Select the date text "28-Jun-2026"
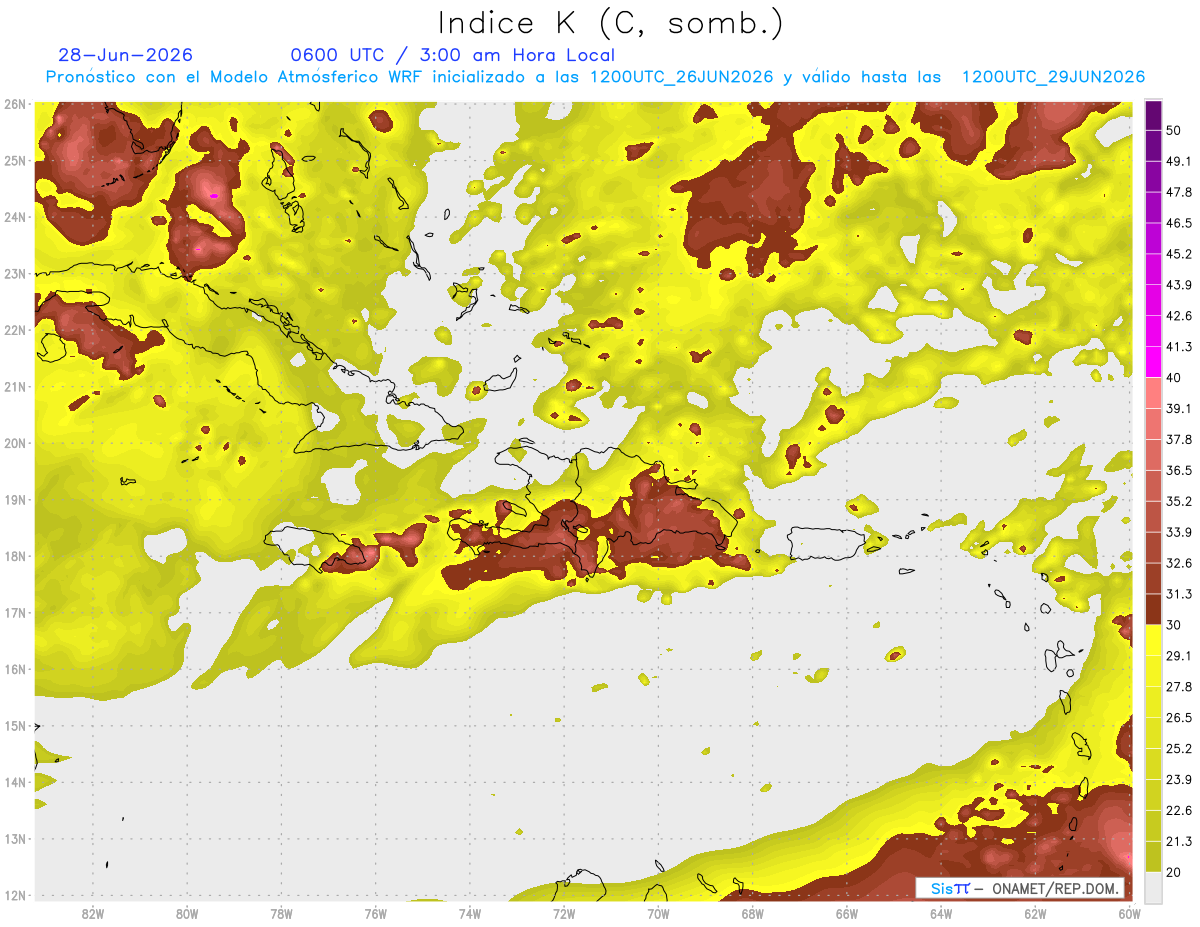Viewport: 1200px width, 927px height. pyautogui.click(x=125, y=55)
